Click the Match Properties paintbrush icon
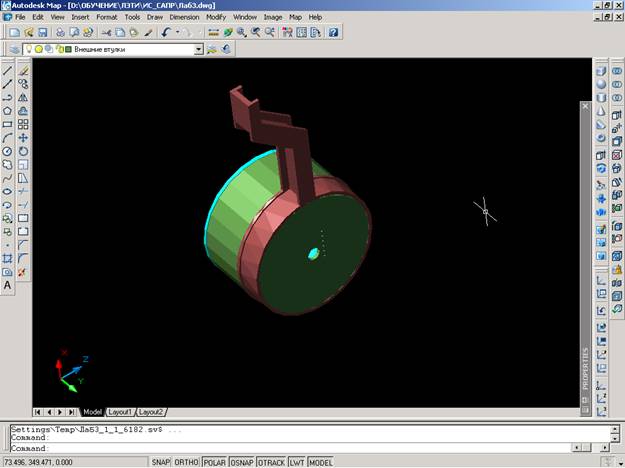This screenshot has width=625, height=468. coord(148,32)
